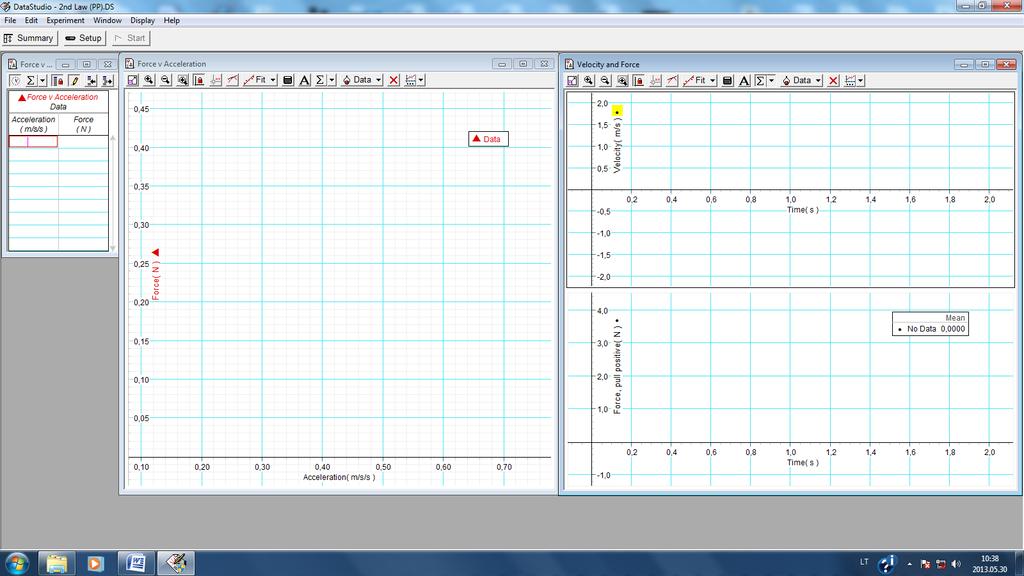The image size is (1024, 576).
Task: Open the Edit menu
Action: 31,20
